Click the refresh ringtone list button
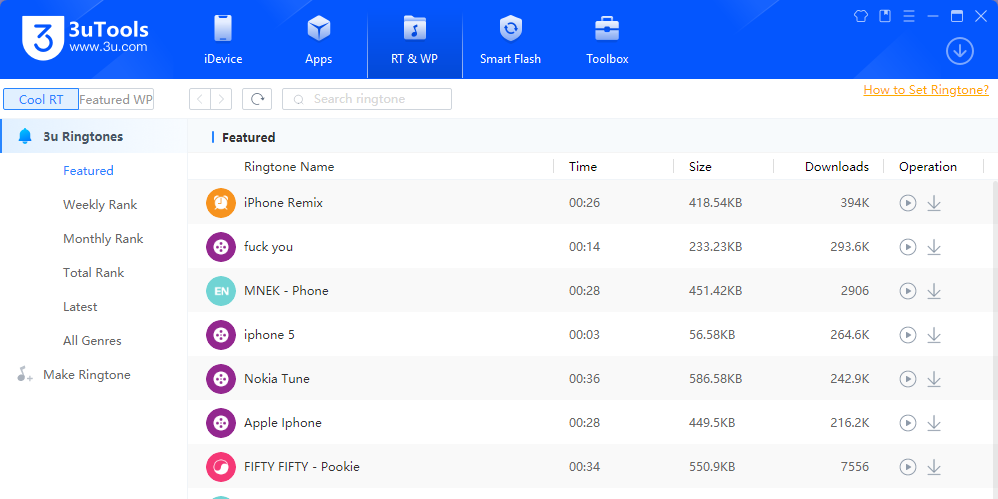The image size is (998, 499). (x=257, y=99)
